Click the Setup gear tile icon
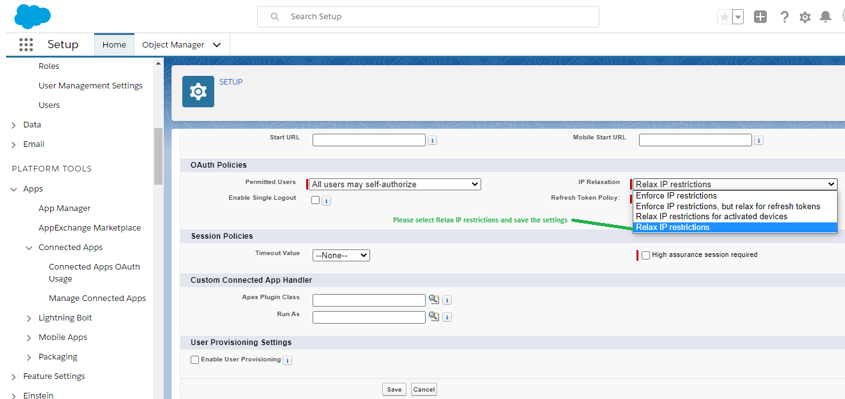 click(x=198, y=92)
